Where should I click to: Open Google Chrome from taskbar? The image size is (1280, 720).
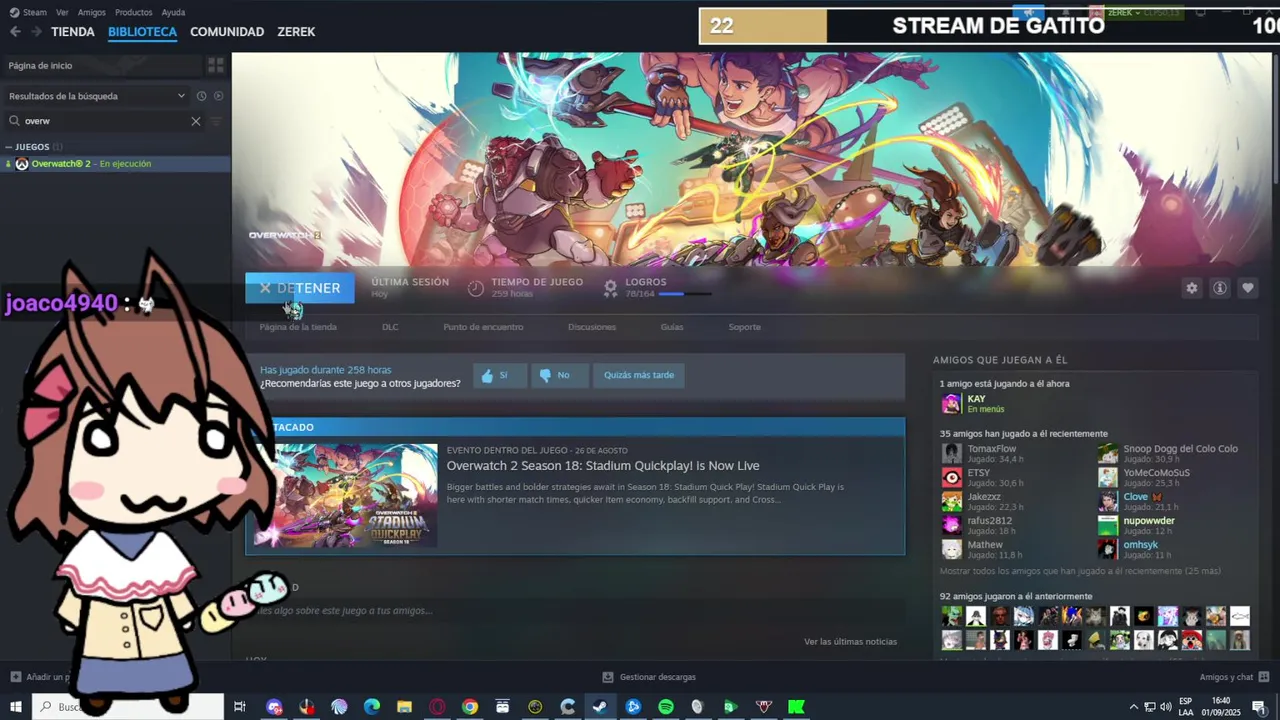[x=470, y=707]
